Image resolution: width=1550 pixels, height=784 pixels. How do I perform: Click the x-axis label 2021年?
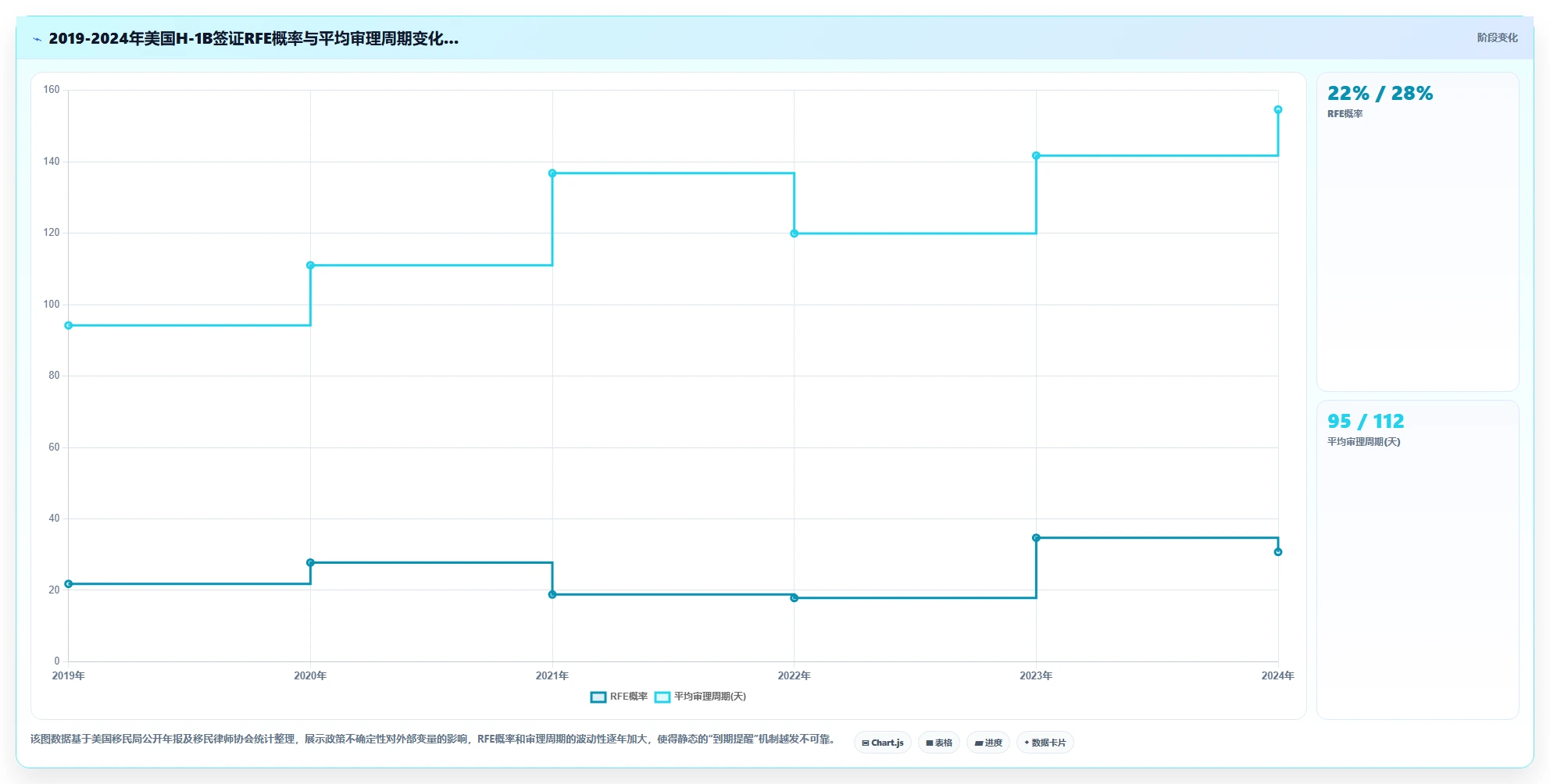(552, 675)
